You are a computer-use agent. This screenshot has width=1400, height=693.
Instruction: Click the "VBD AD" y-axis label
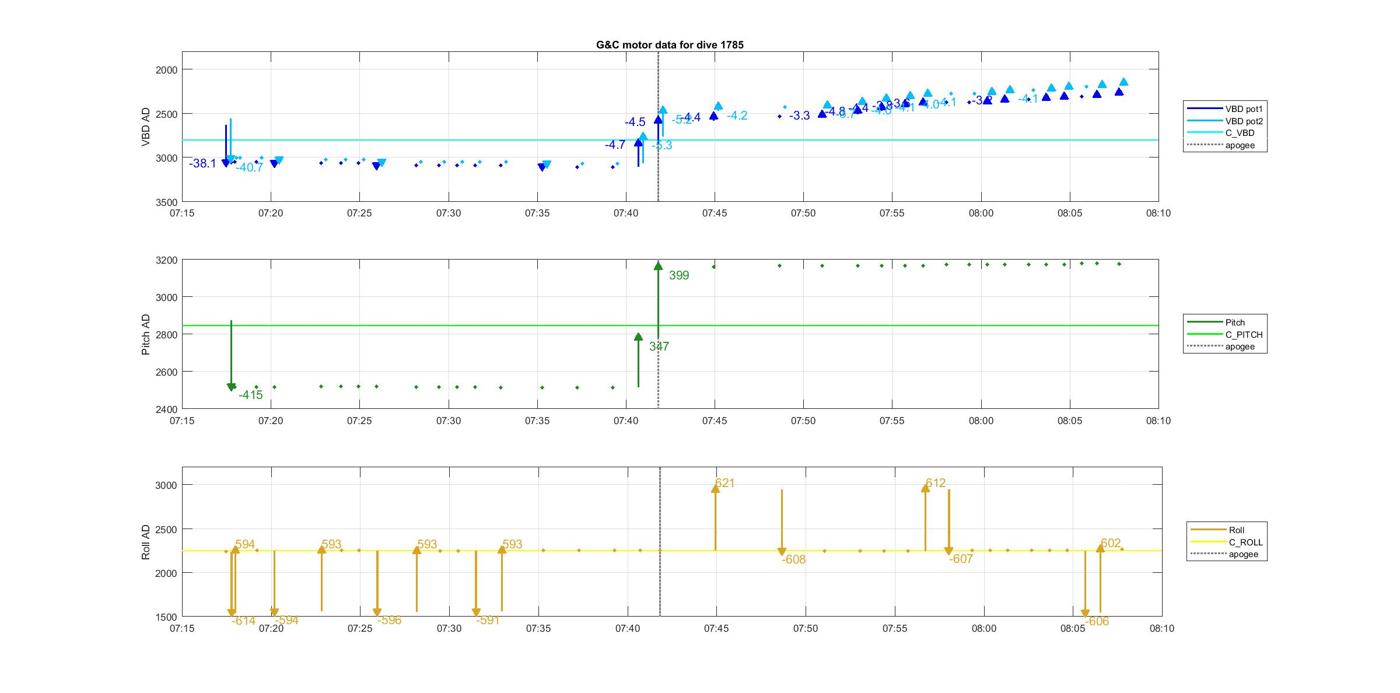click(146, 127)
